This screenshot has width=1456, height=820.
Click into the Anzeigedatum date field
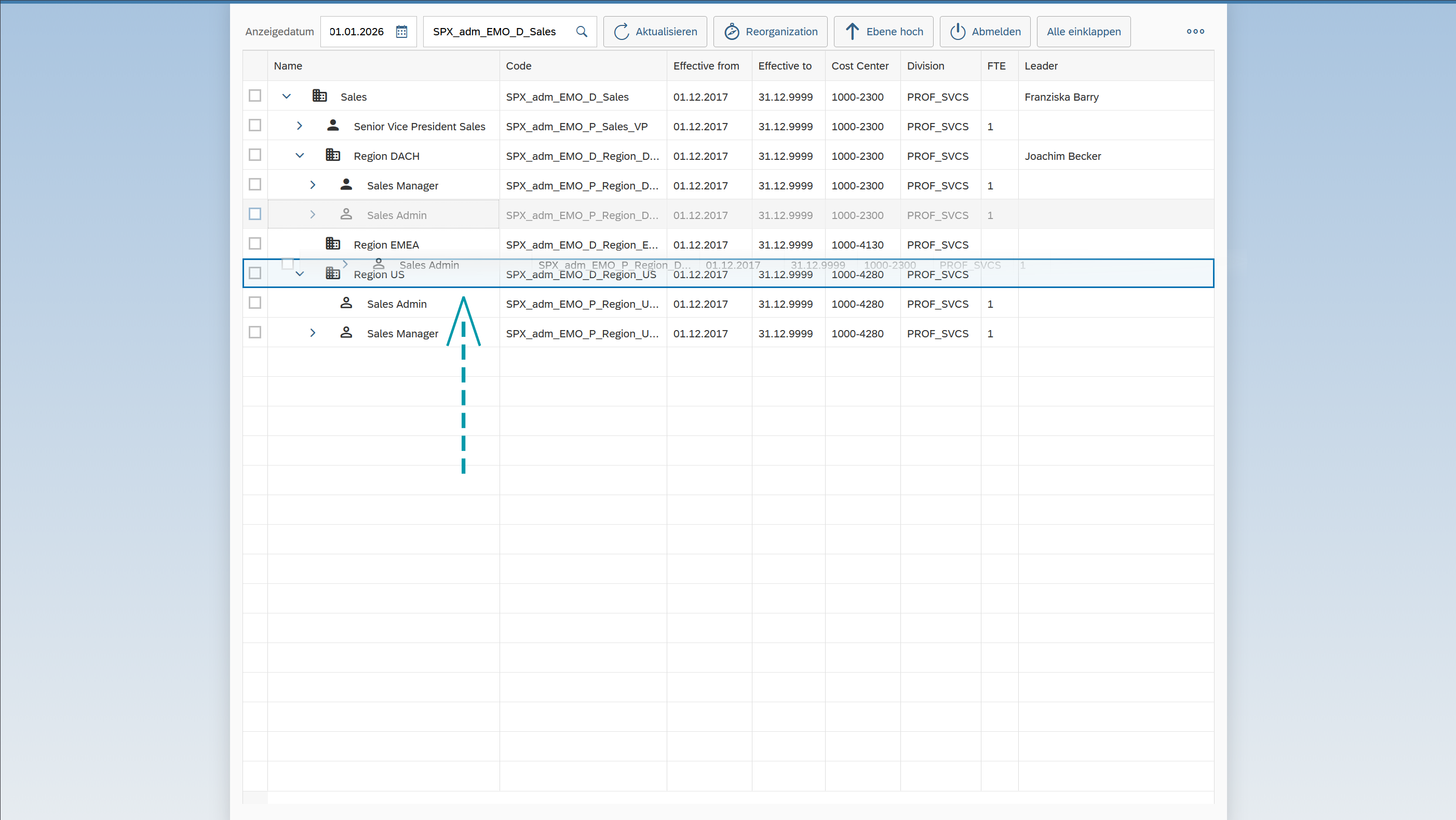tap(357, 32)
